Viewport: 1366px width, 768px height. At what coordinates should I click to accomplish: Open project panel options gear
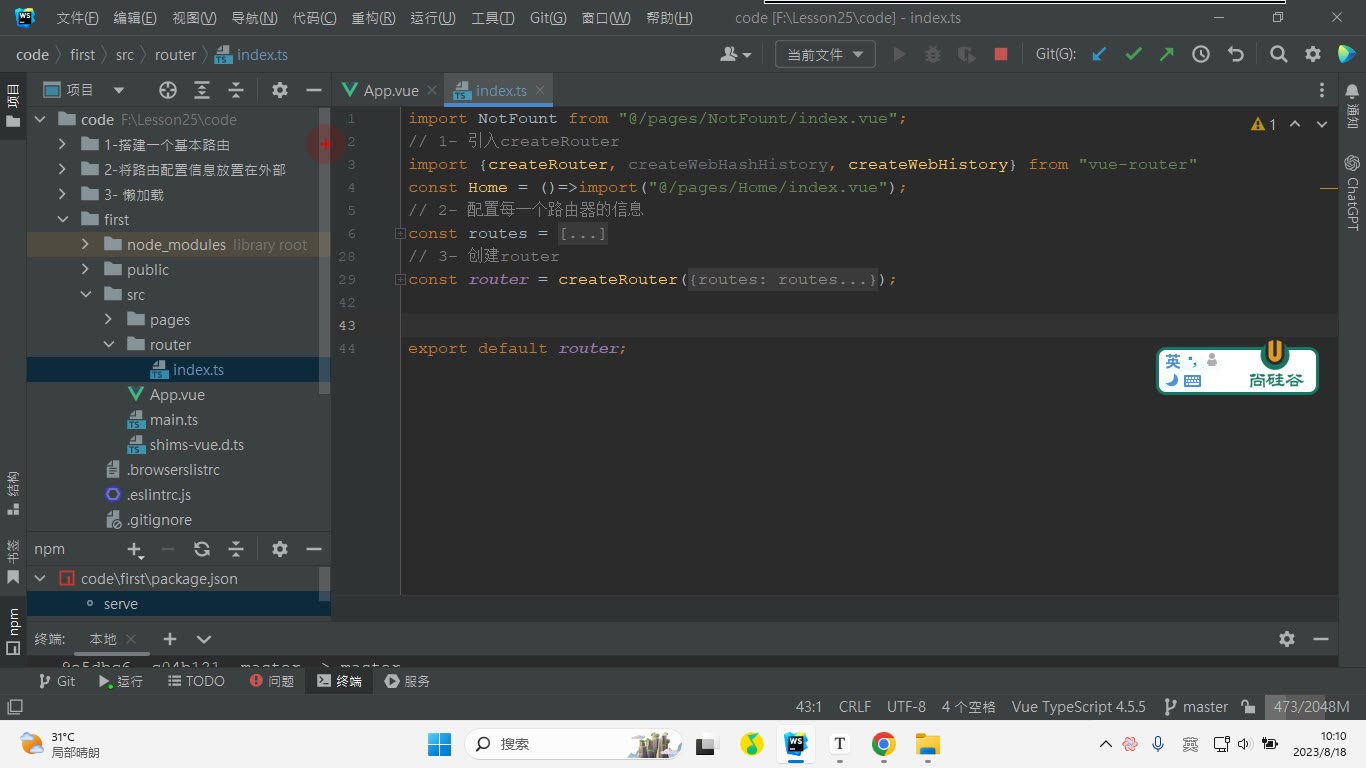pos(280,90)
